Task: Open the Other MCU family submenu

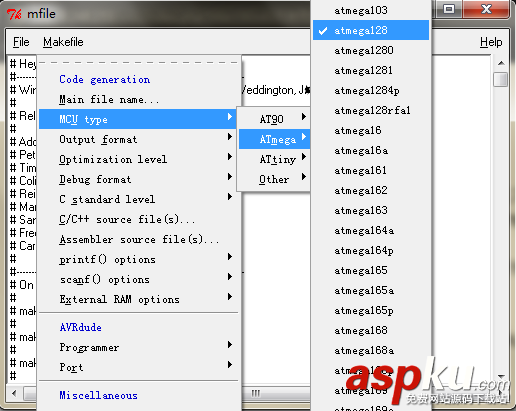Action: (275, 179)
